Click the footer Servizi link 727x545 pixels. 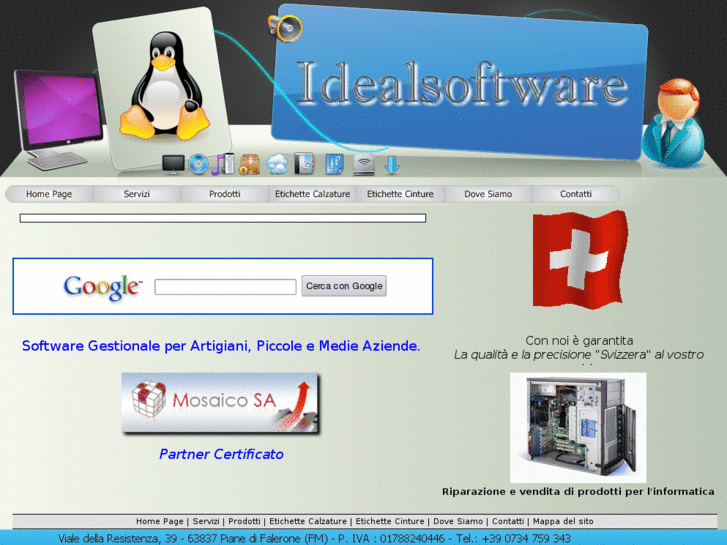coord(206,521)
